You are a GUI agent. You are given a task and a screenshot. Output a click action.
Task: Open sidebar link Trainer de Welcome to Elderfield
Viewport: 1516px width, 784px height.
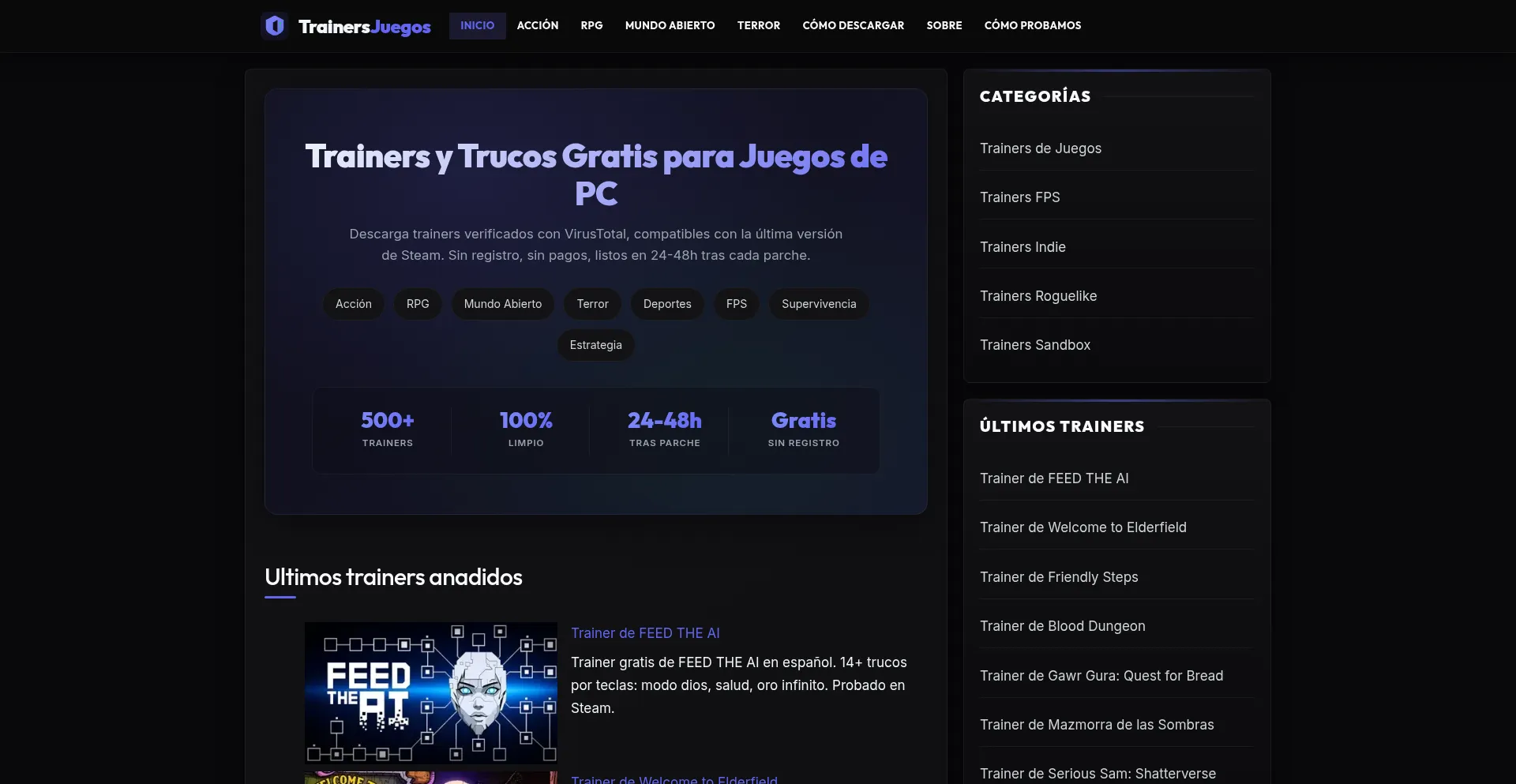click(x=1083, y=527)
